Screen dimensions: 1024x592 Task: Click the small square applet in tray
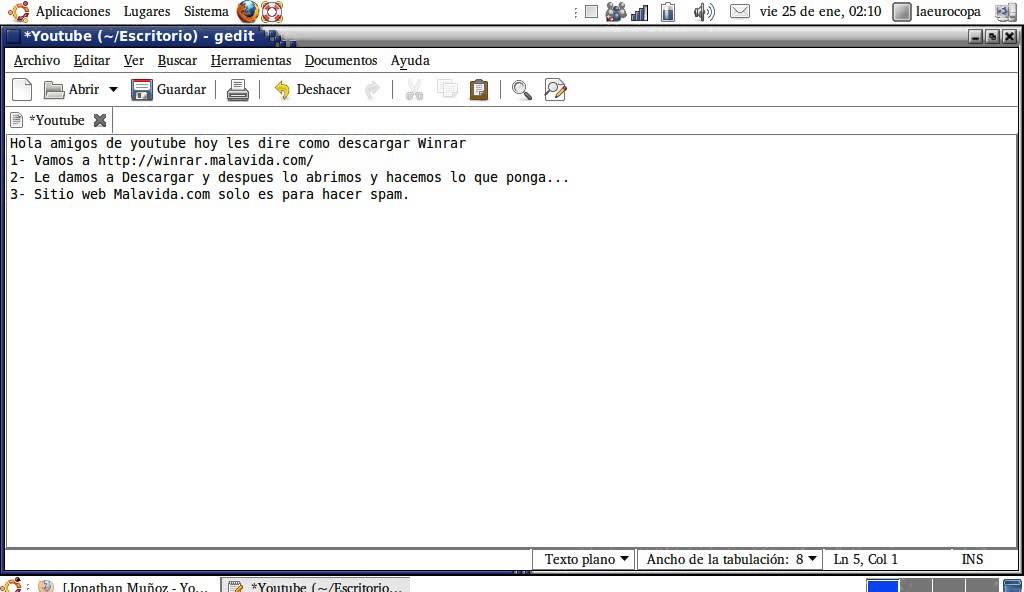pos(591,11)
